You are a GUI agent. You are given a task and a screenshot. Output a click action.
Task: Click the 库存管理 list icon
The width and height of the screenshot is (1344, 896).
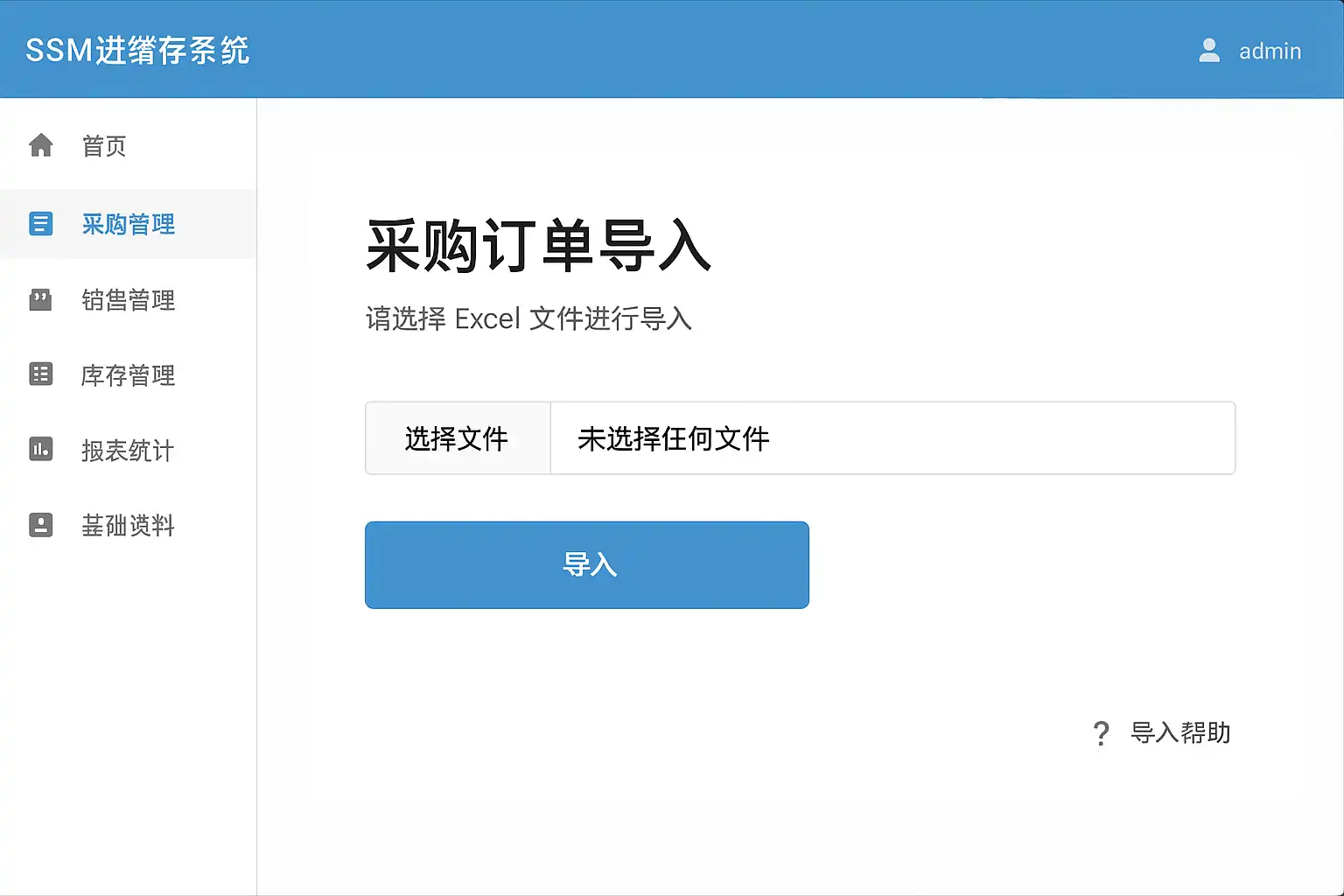click(x=41, y=374)
